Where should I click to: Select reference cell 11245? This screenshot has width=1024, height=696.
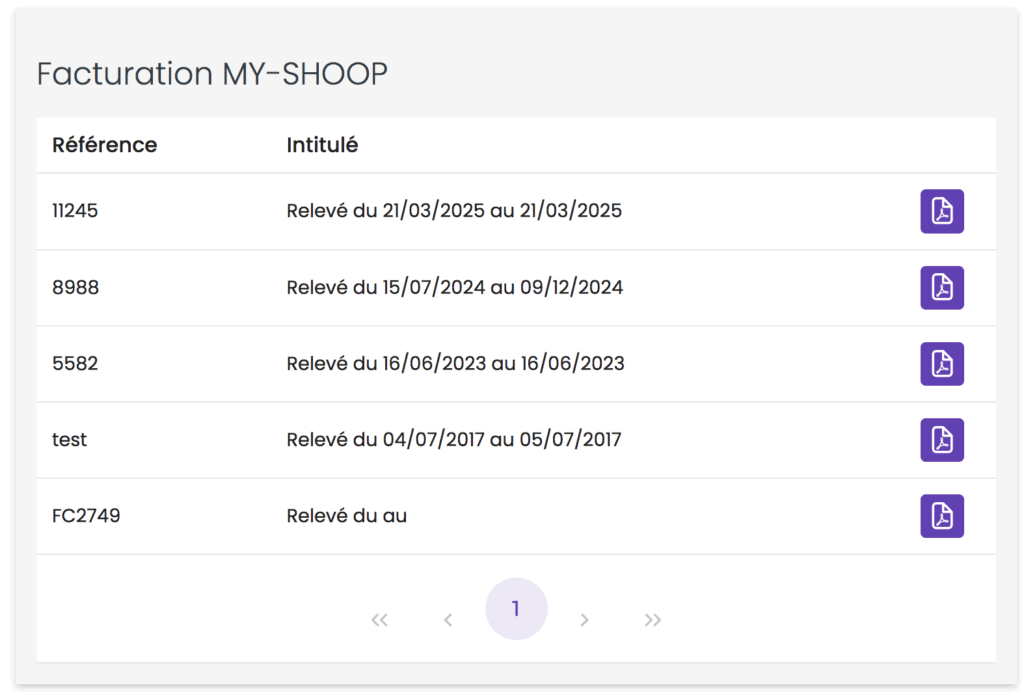tap(75, 211)
